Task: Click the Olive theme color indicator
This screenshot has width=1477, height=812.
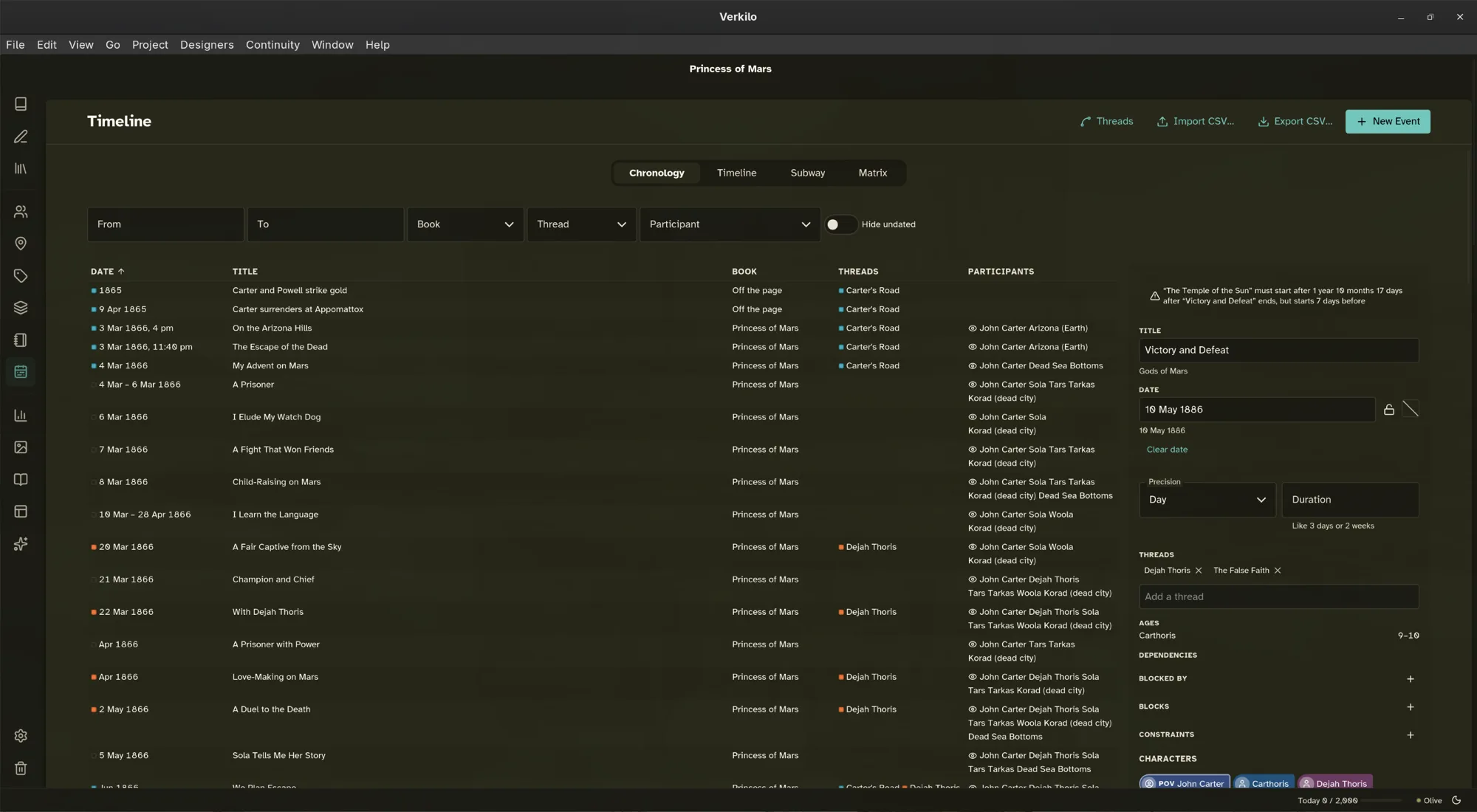Action: point(1429,801)
